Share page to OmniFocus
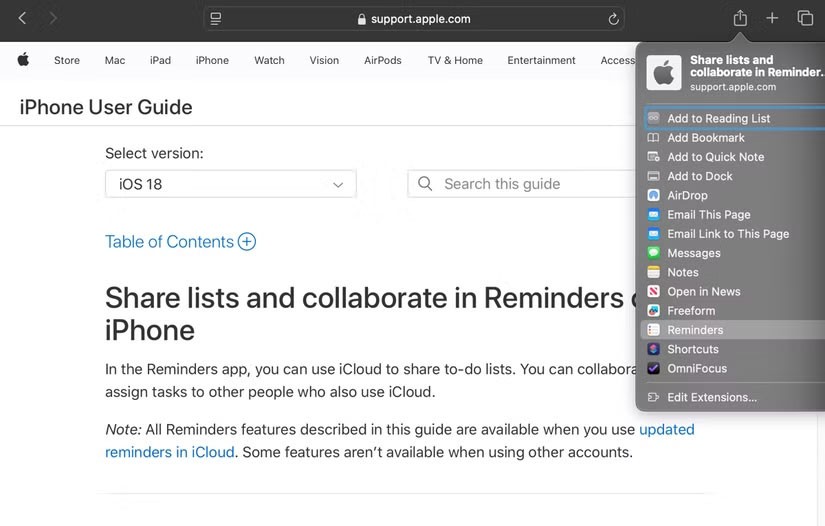The image size is (825, 526). [x=697, y=368]
